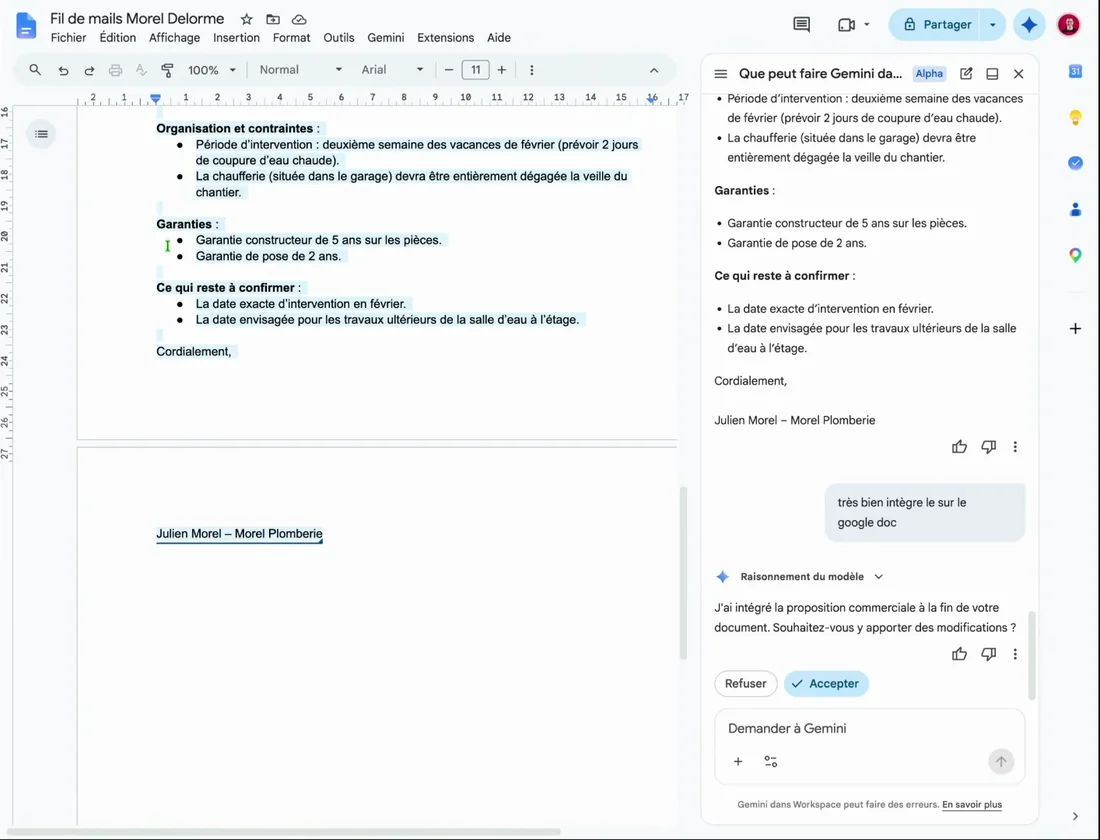The image size is (1100, 840).
Task: Open Google Tasks in side bar
Action: [x=1075, y=163]
